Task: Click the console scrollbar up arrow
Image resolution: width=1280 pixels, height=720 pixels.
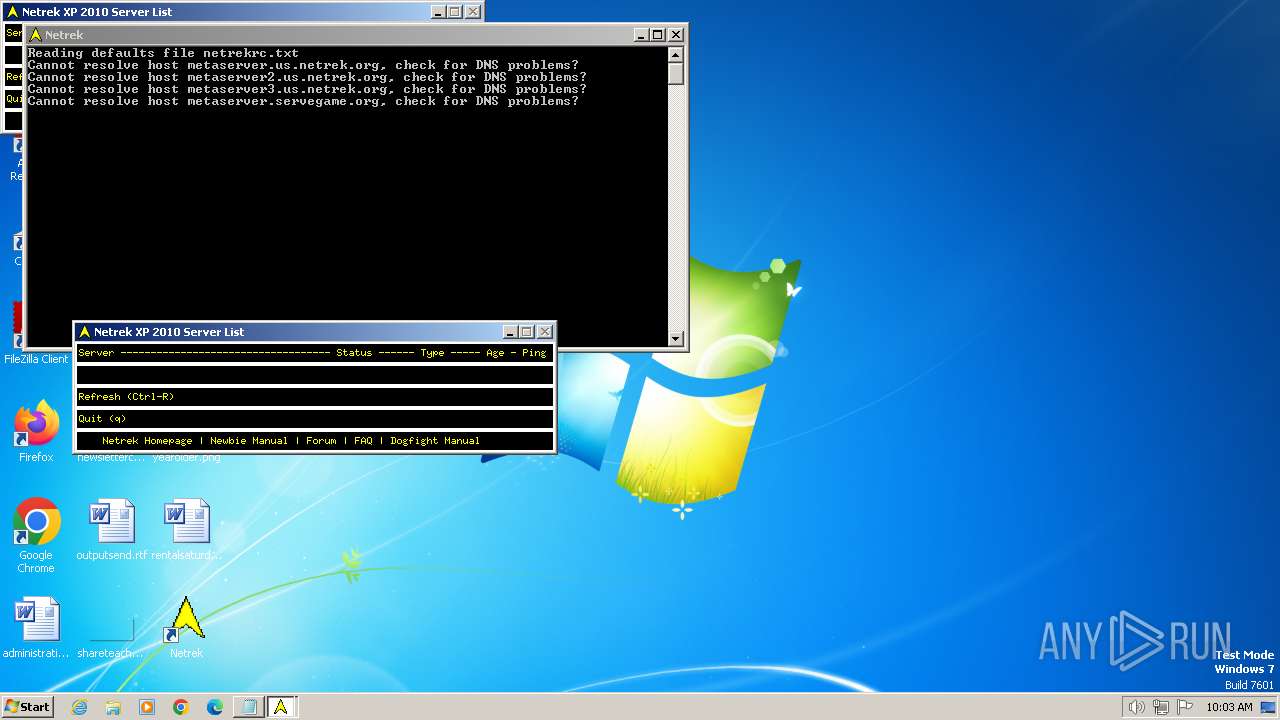Action: pyautogui.click(x=676, y=55)
